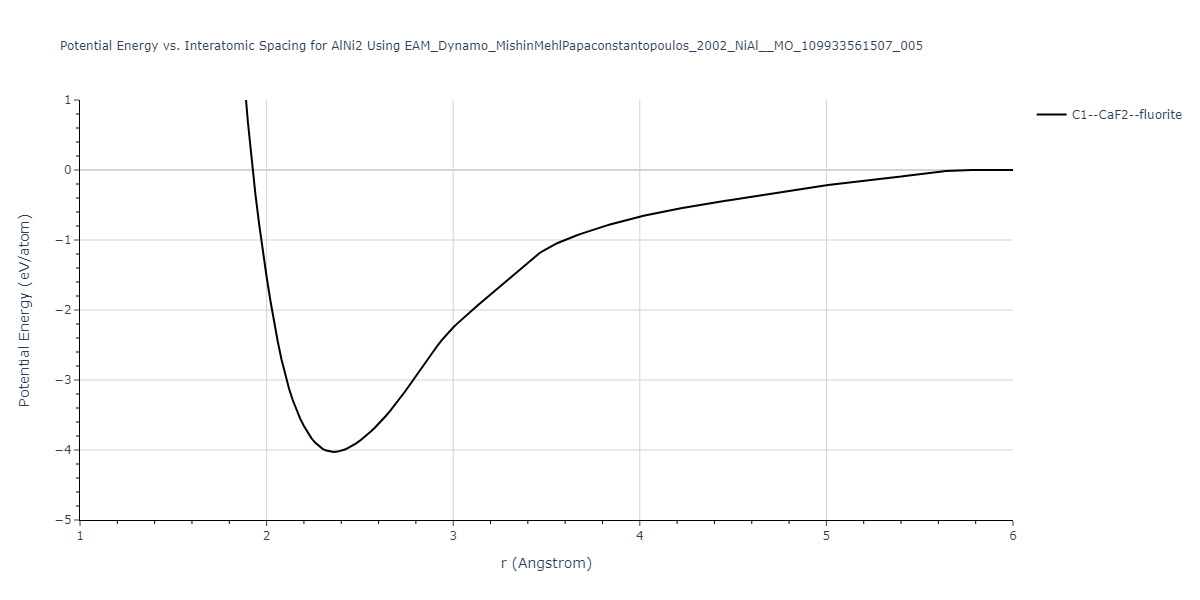Click y-axis tick label 0
Viewport: 1200px width, 600px height.
[68, 170]
